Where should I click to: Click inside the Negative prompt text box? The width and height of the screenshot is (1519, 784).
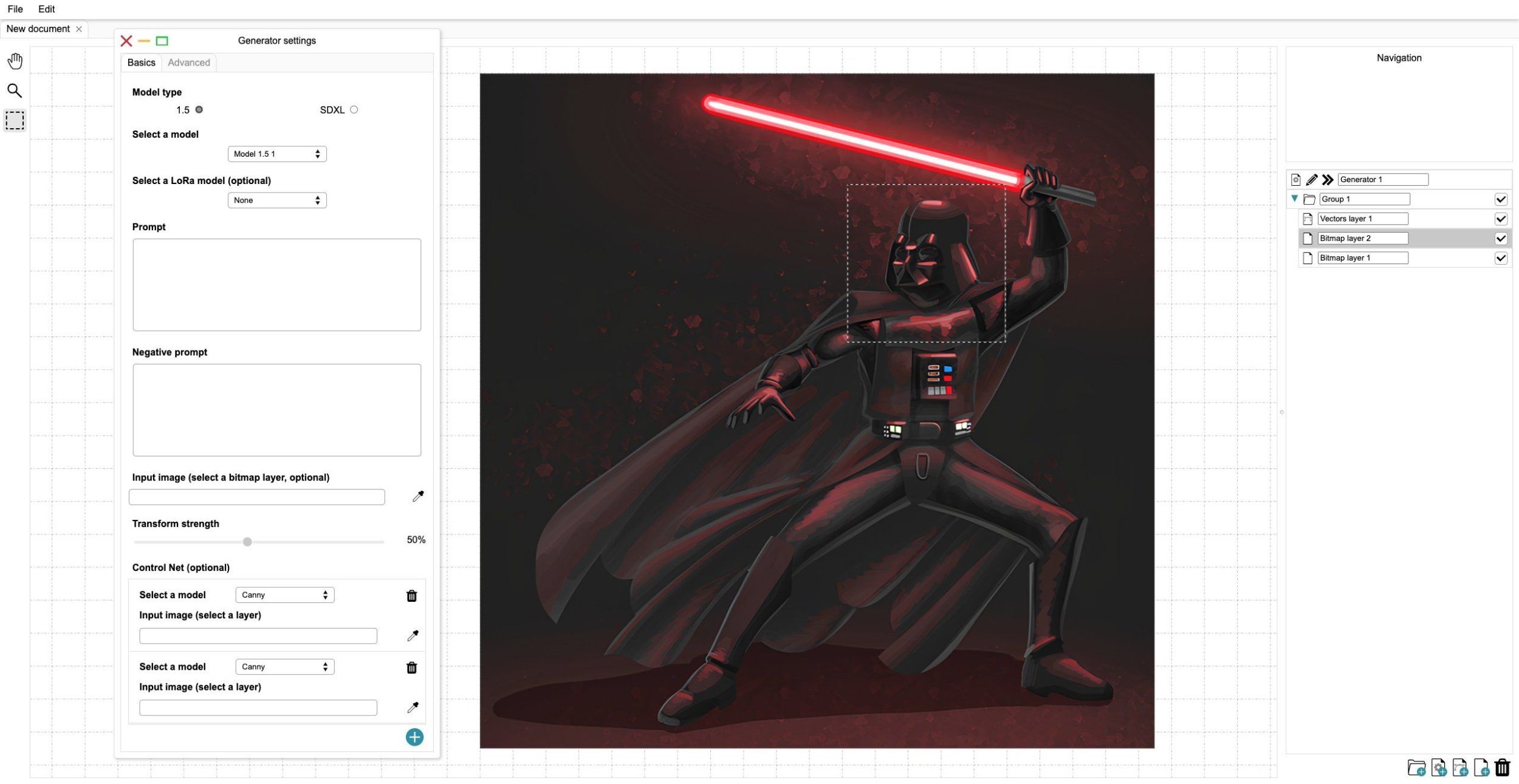(x=276, y=410)
